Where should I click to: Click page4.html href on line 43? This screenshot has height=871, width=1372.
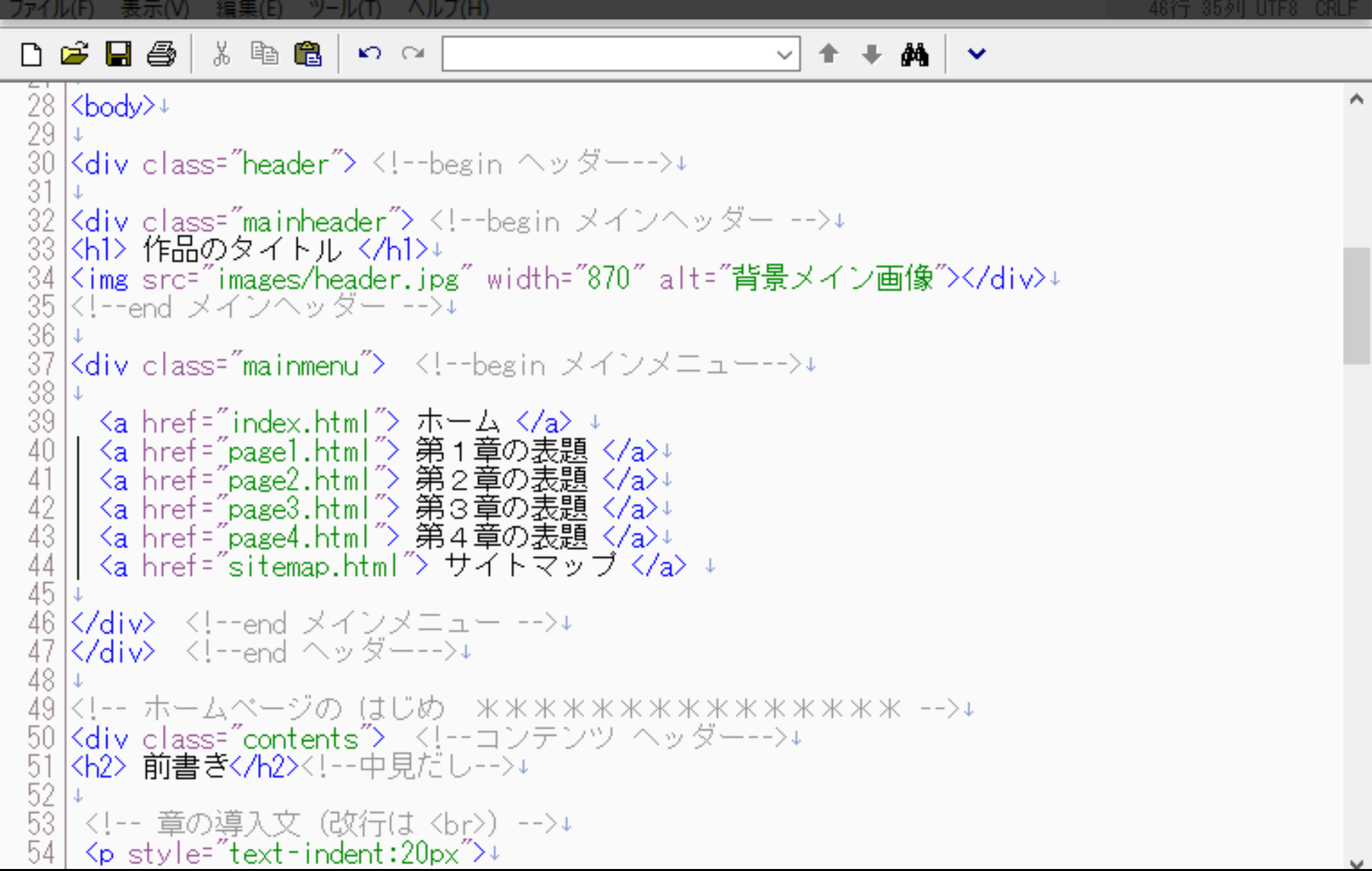coord(301,538)
